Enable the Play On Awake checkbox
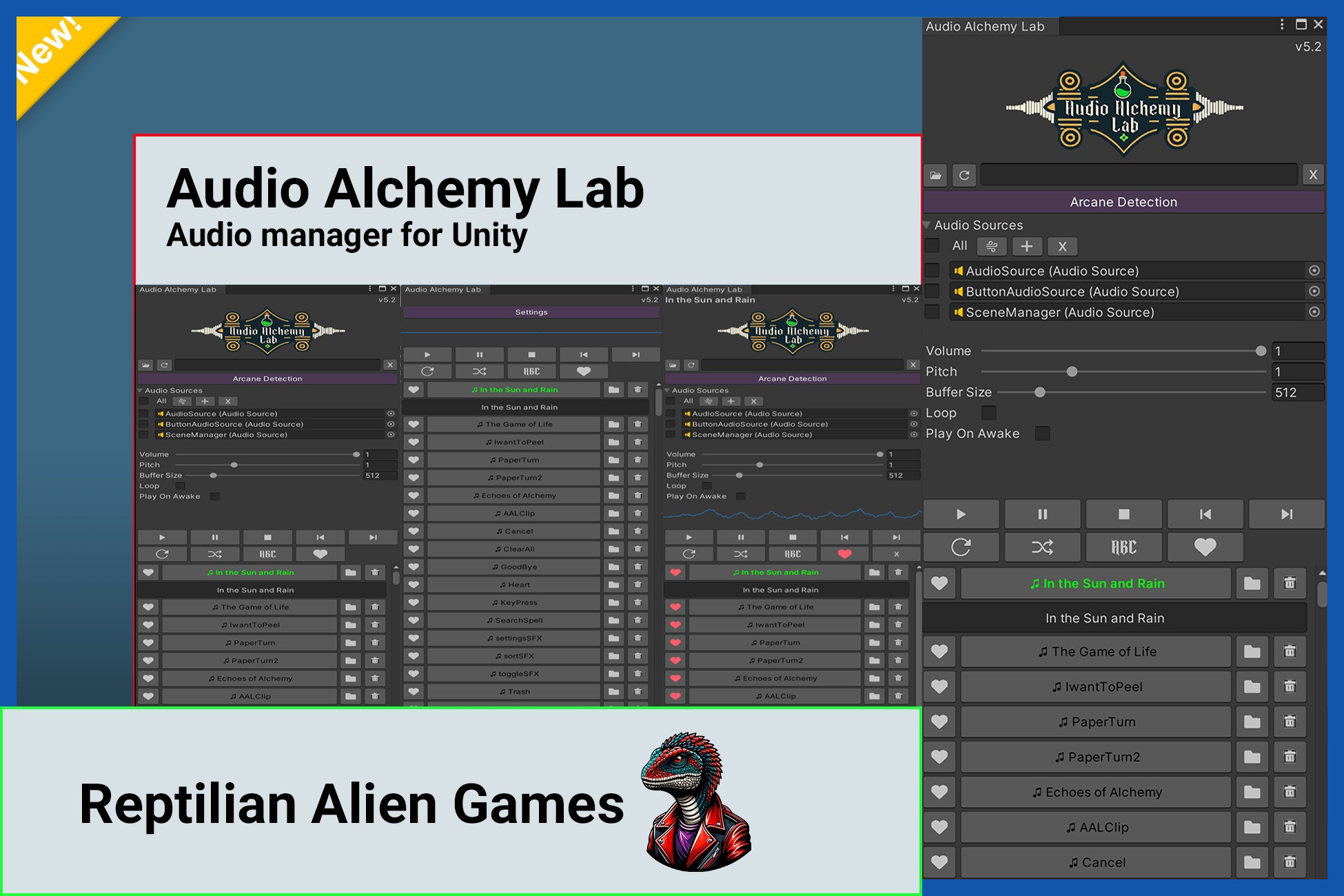The image size is (1344, 896). point(1042,433)
